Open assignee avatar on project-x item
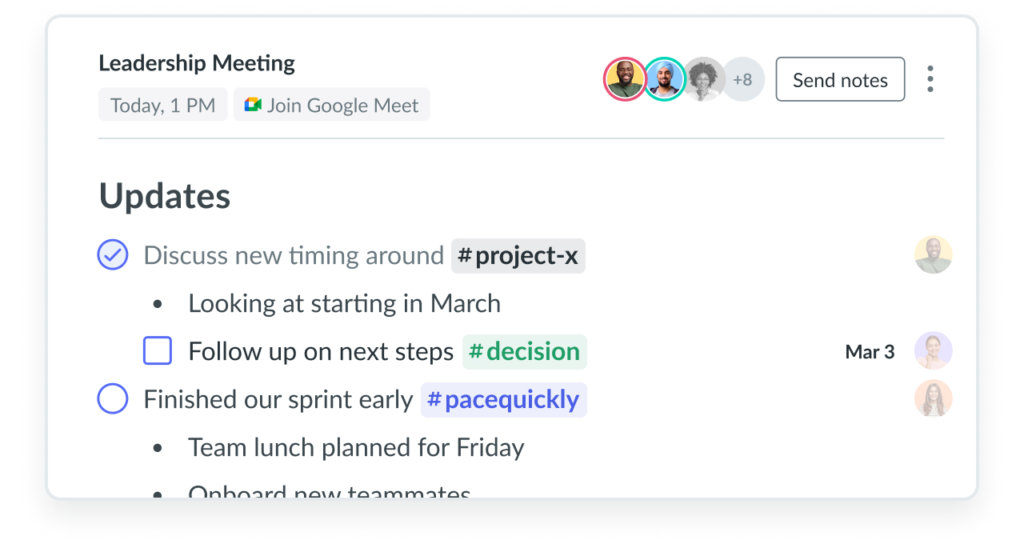Viewport: 1024px width, 544px height. coord(933,255)
